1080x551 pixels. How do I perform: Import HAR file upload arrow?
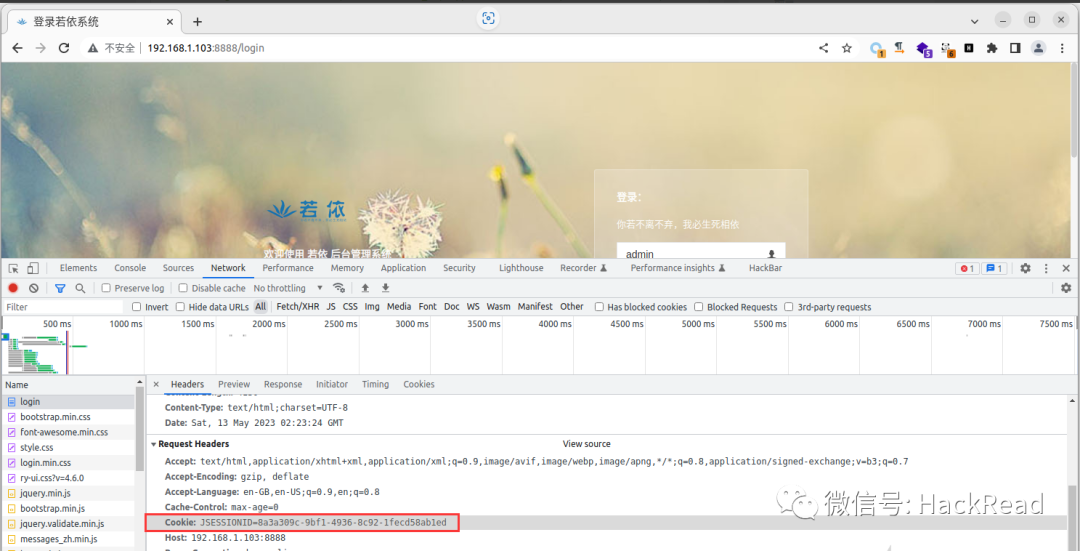[x=365, y=288]
